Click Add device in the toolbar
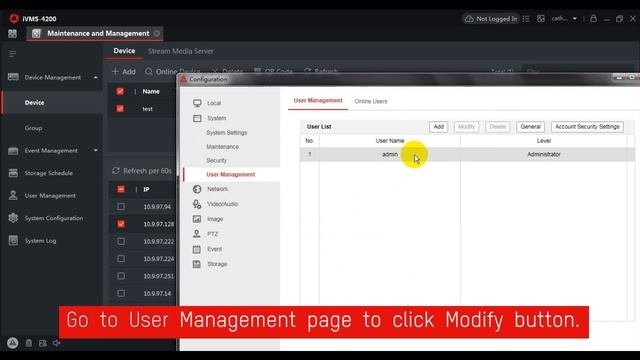The height and width of the screenshot is (360, 640). pos(124,71)
